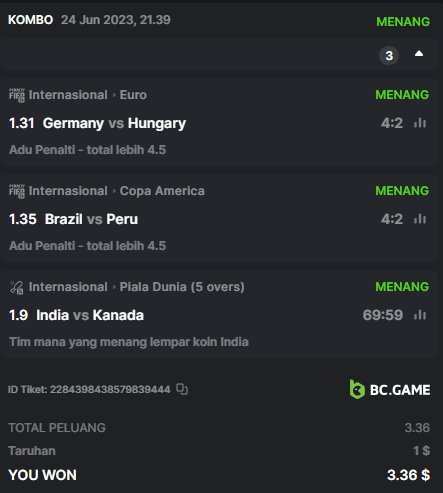Open the Copa America league link
The height and width of the screenshot is (493, 443).
(162, 191)
